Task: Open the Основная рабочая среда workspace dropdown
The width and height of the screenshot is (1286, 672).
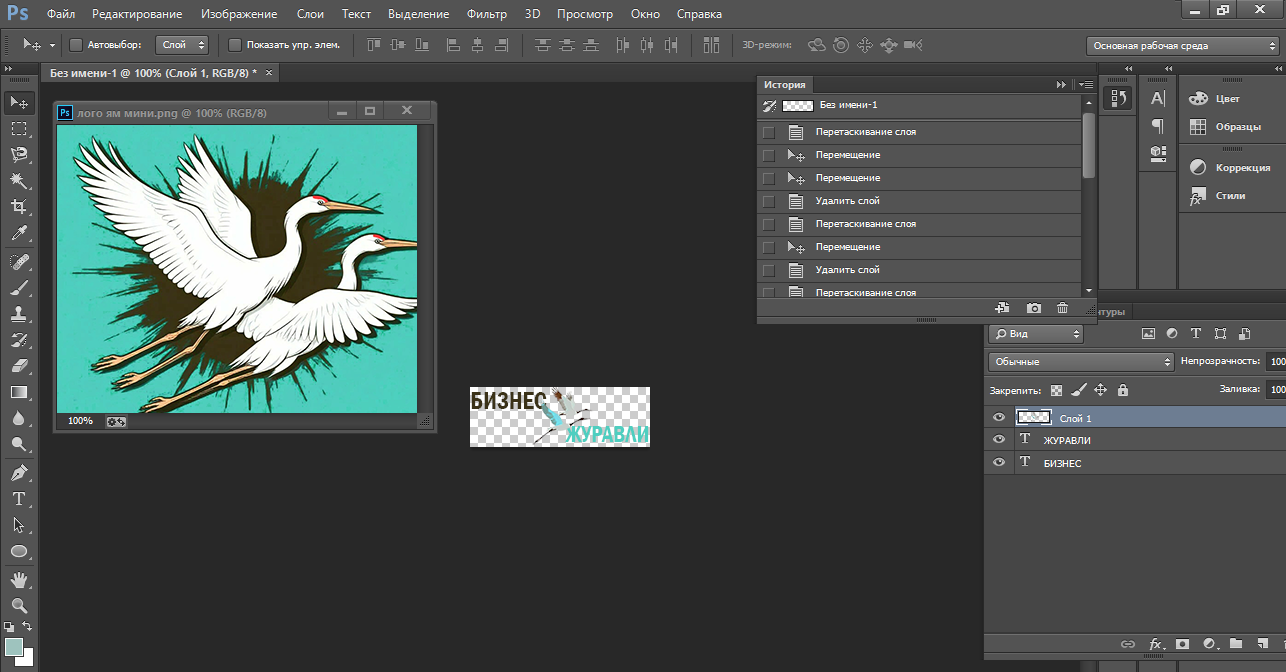Action: 1181,46
